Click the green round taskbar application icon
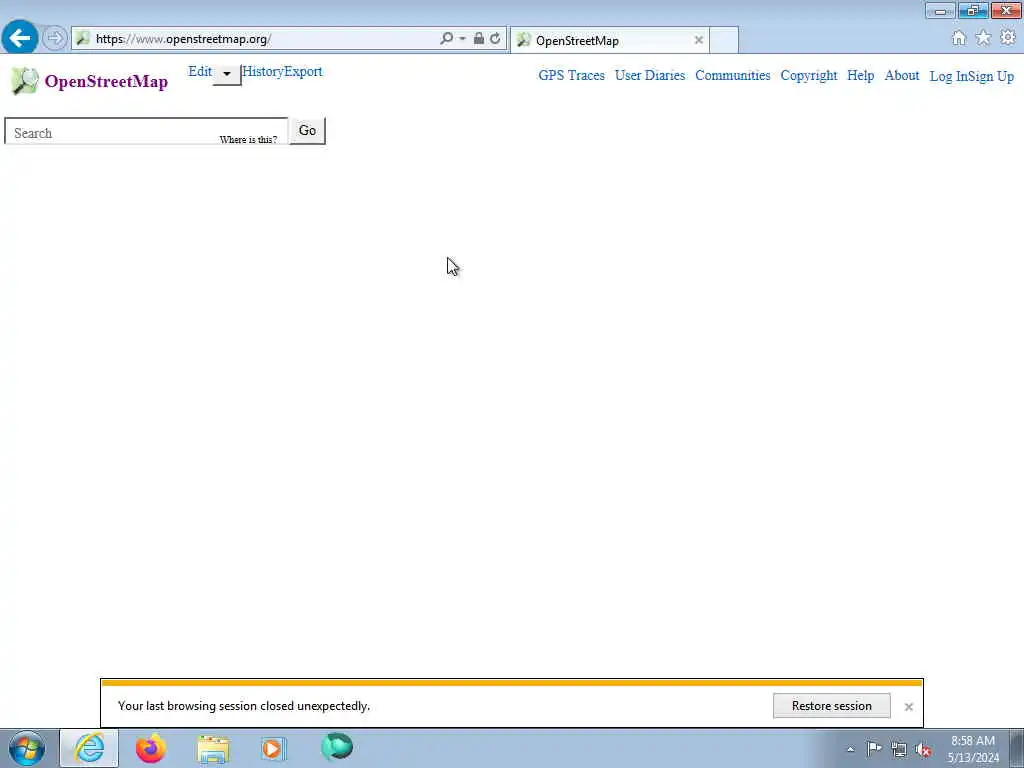Screen dimensions: 1024x768 coord(337,747)
